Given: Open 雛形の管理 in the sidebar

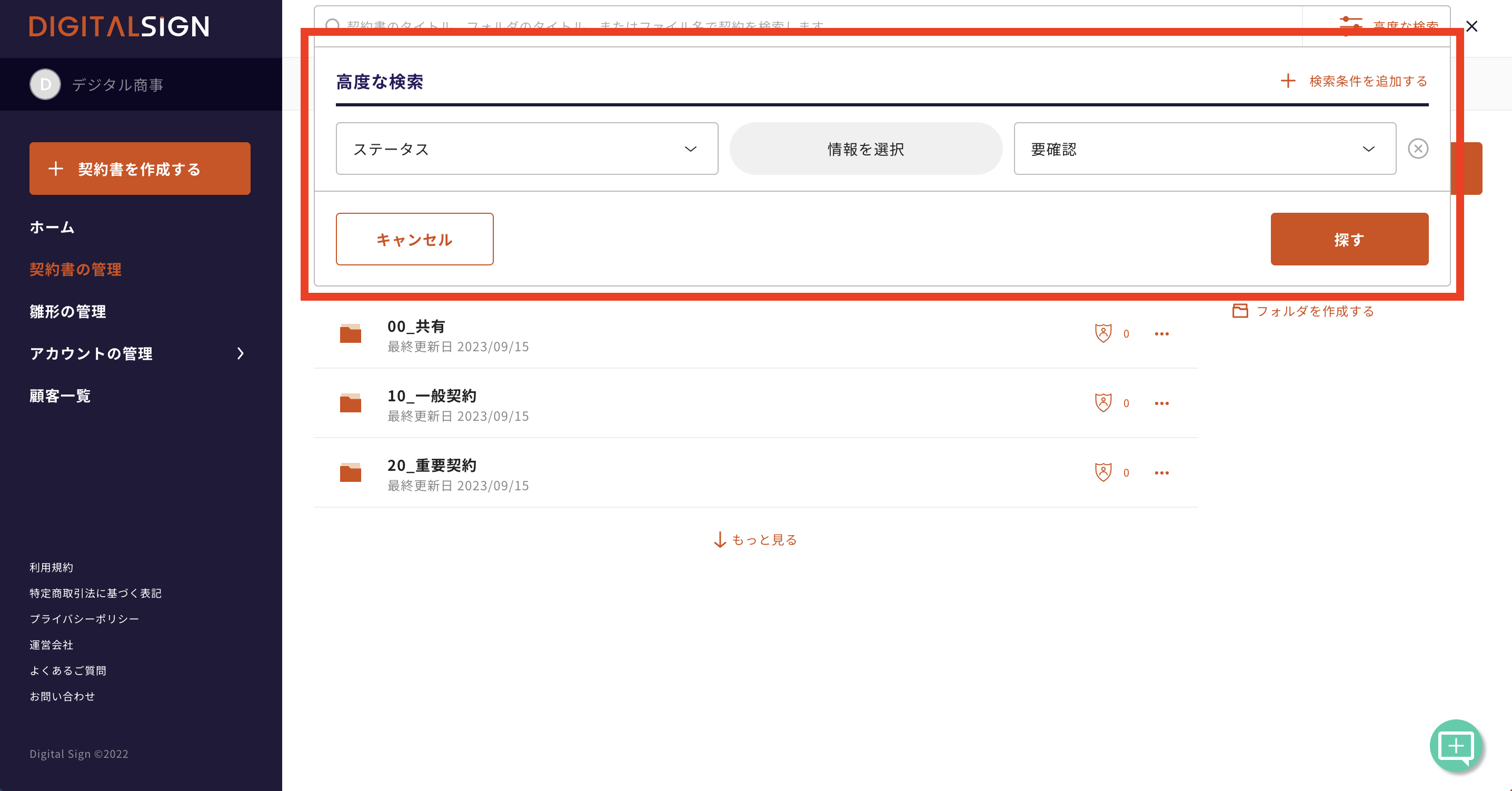Looking at the screenshot, I should [x=67, y=311].
